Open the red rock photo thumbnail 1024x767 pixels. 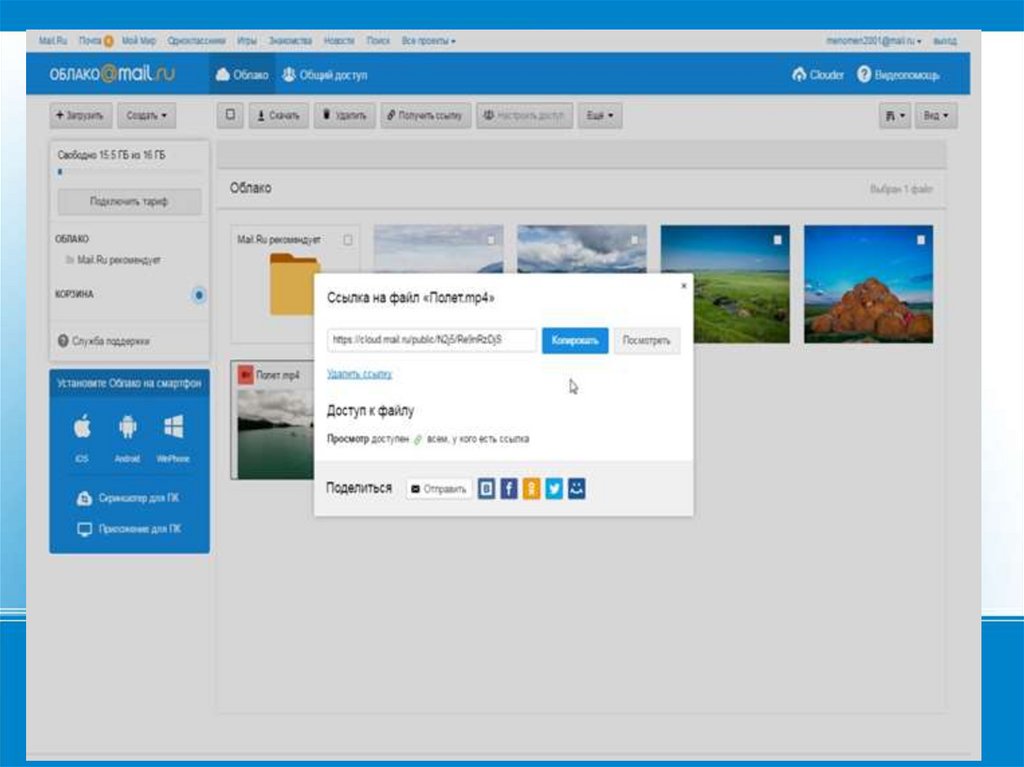869,284
